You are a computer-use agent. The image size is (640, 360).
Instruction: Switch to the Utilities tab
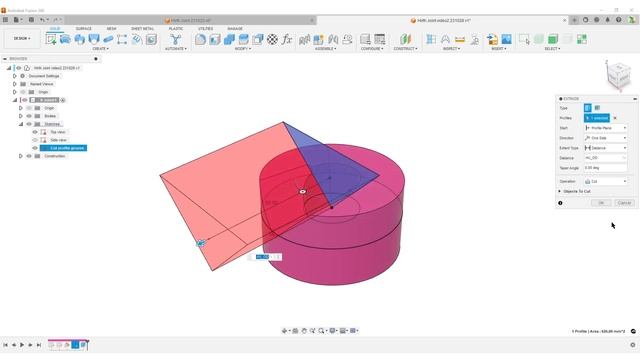point(205,29)
